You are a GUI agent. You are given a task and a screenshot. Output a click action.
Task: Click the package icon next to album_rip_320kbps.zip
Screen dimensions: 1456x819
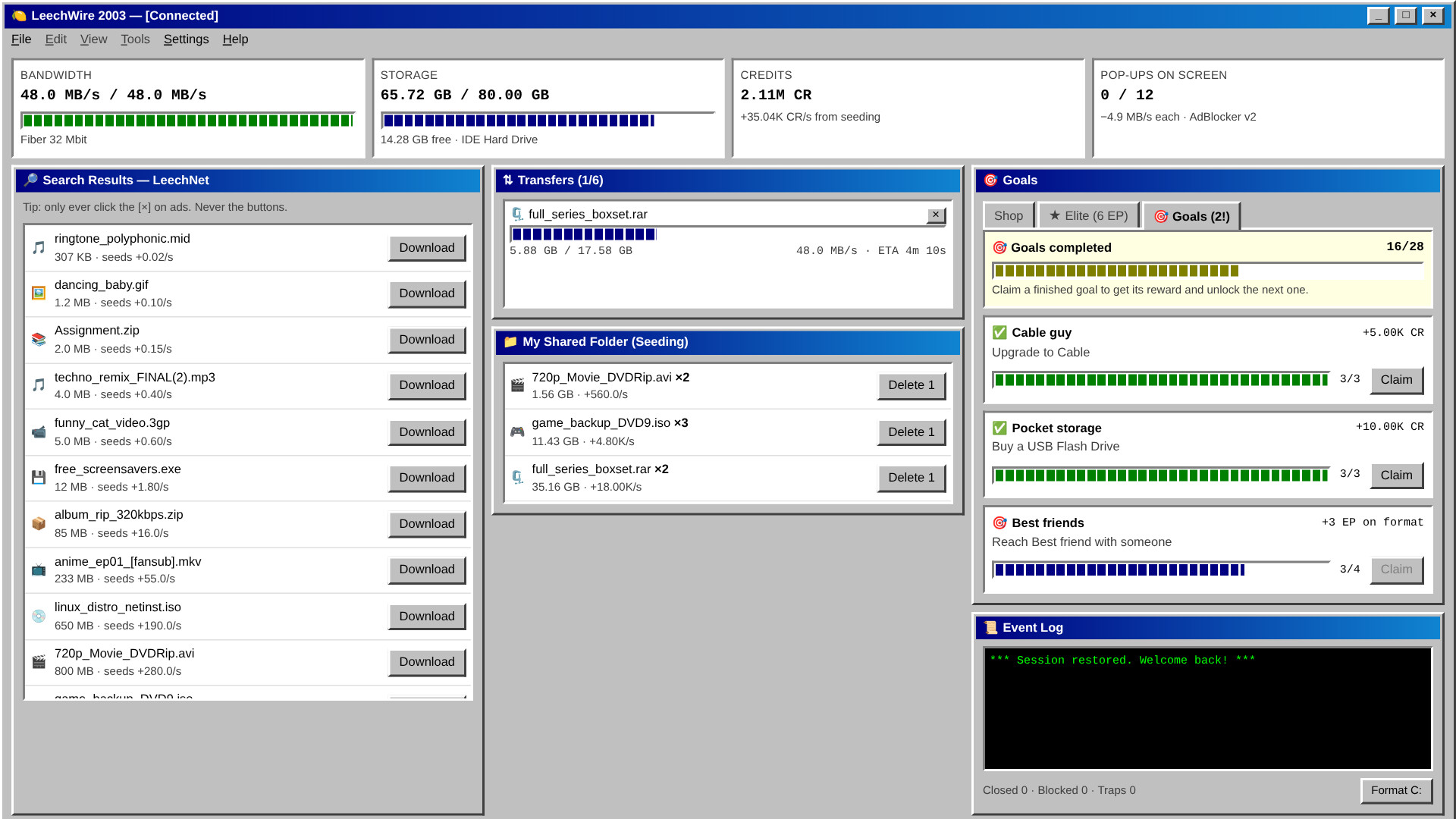point(39,523)
